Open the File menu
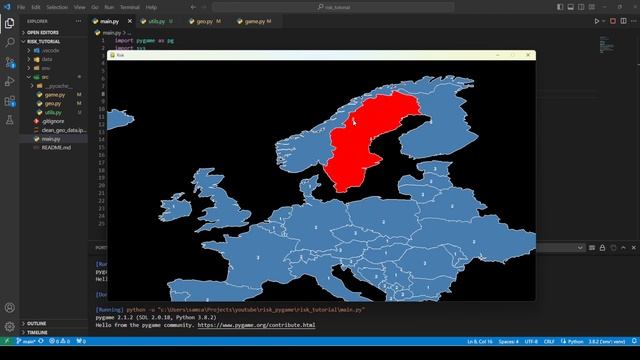640x360 pixels. [21, 7]
